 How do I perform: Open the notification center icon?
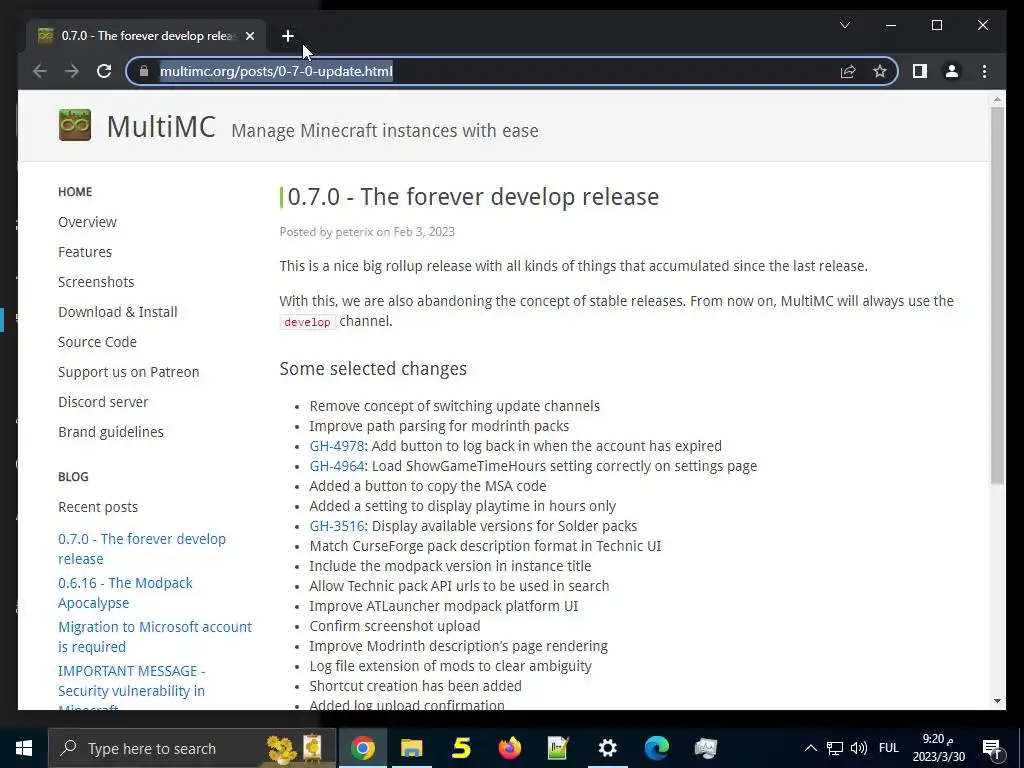pyautogui.click(x=992, y=749)
